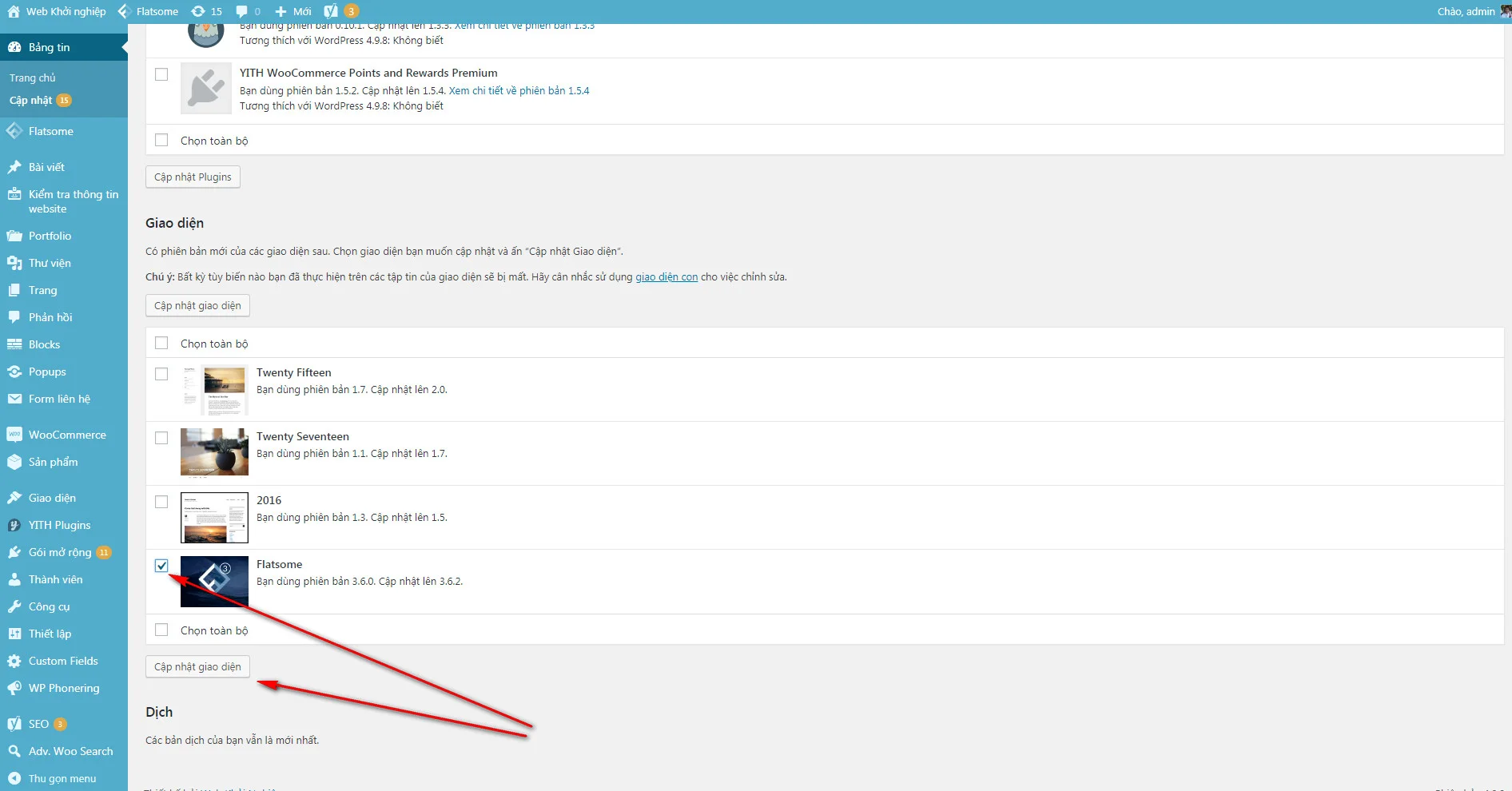
Task: Open Web Khởi nghiệp site menu
Action: tap(57, 11)
